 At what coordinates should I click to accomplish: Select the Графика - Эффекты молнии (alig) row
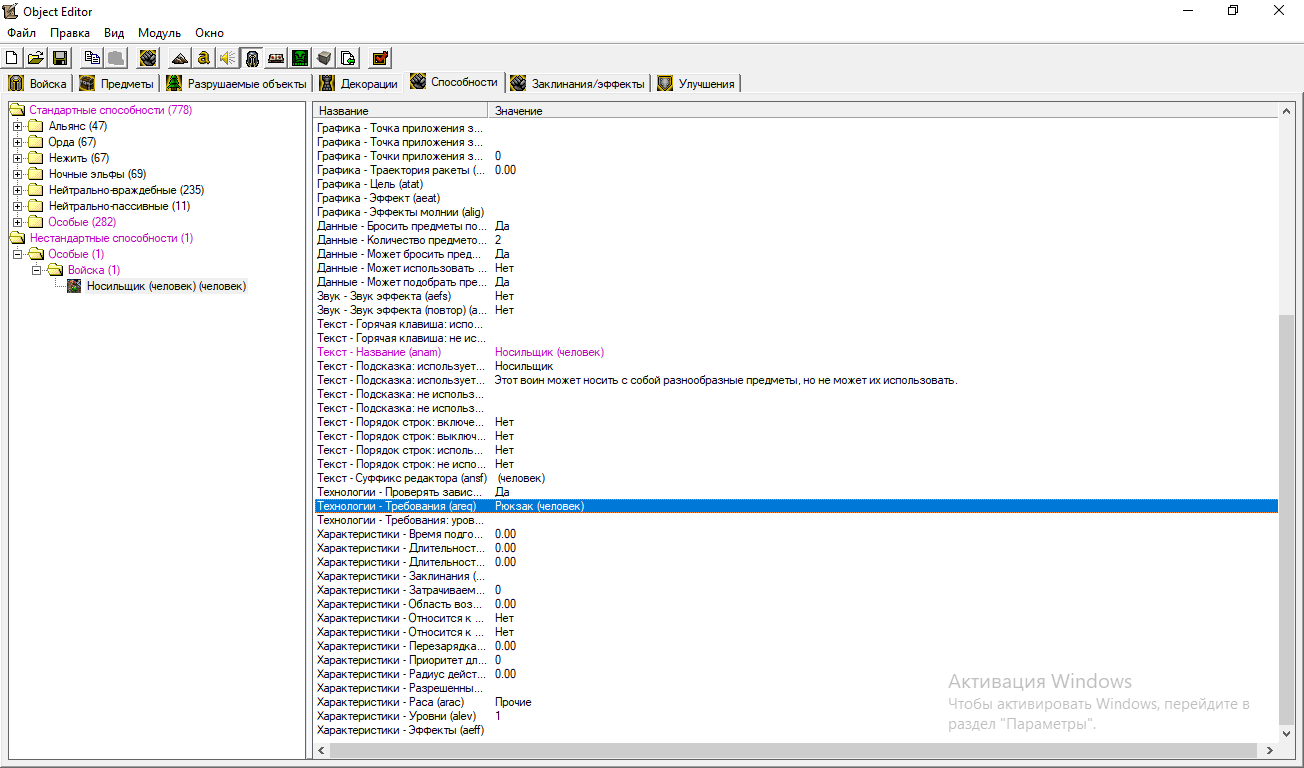[795, 212]
